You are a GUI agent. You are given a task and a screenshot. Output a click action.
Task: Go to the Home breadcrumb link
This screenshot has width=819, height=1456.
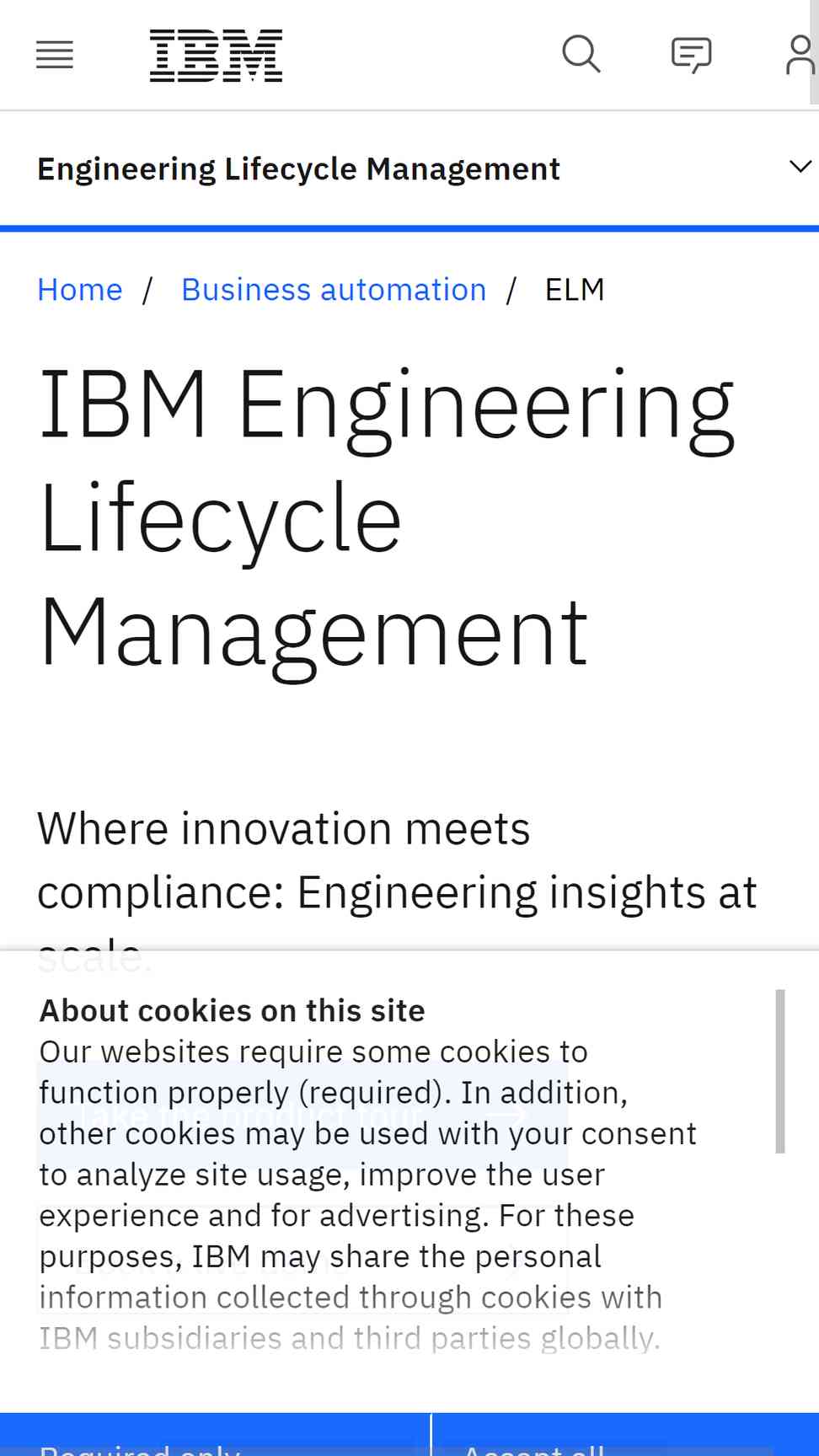80,290
